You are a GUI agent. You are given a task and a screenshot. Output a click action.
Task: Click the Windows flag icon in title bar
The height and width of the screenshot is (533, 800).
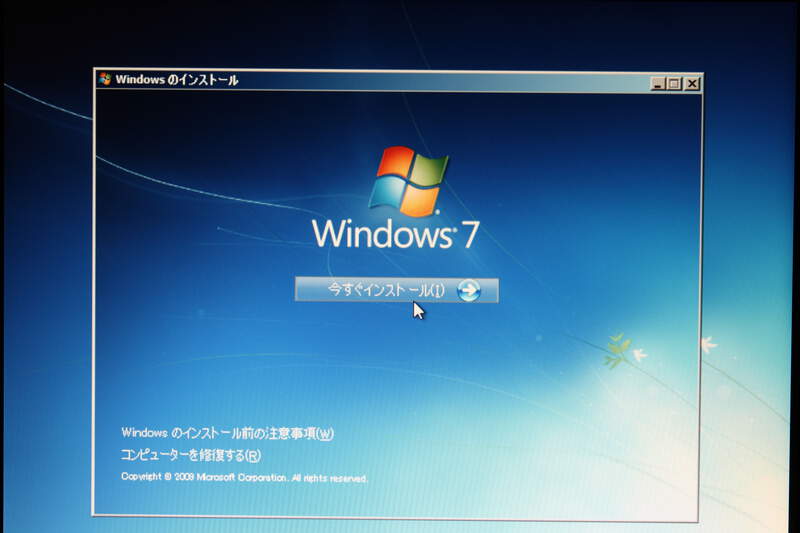(106, 79)
